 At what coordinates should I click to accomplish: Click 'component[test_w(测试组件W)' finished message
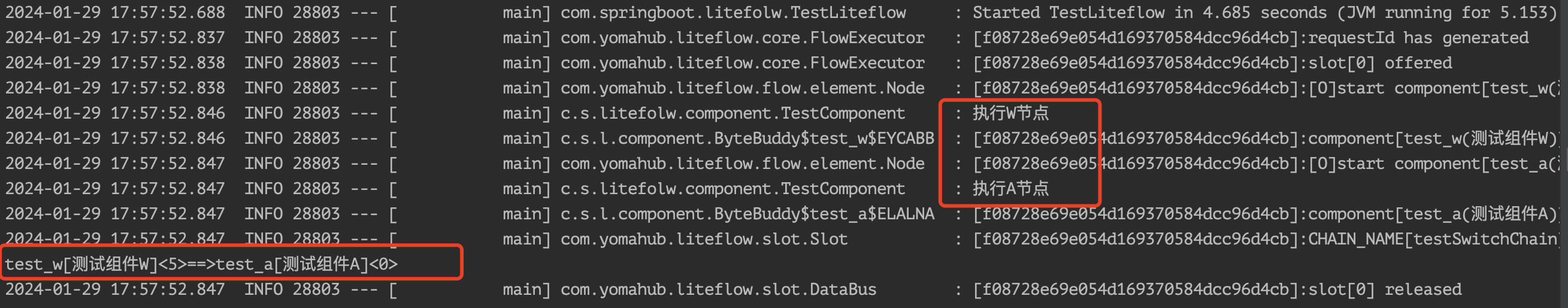1433,138
